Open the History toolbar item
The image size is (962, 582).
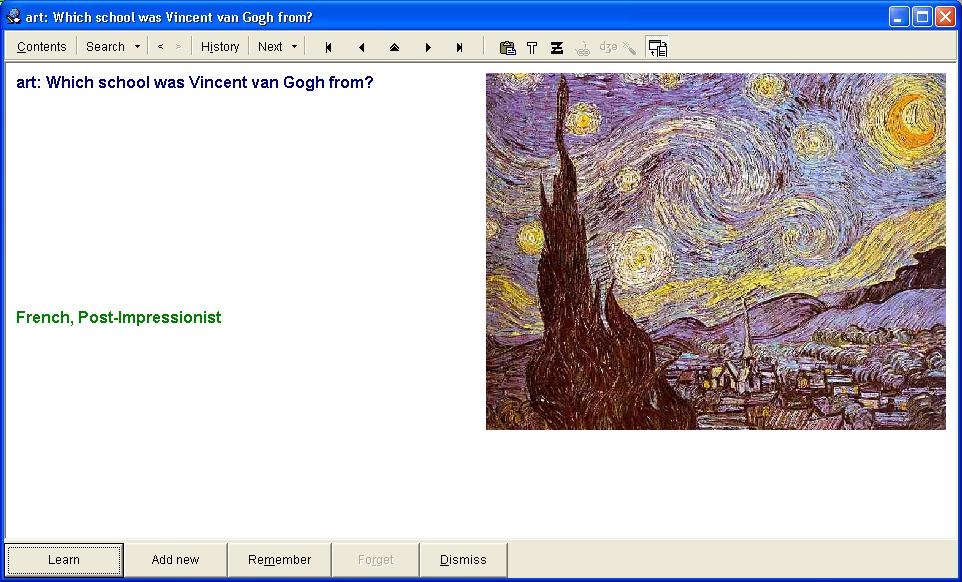pos(220,47)
